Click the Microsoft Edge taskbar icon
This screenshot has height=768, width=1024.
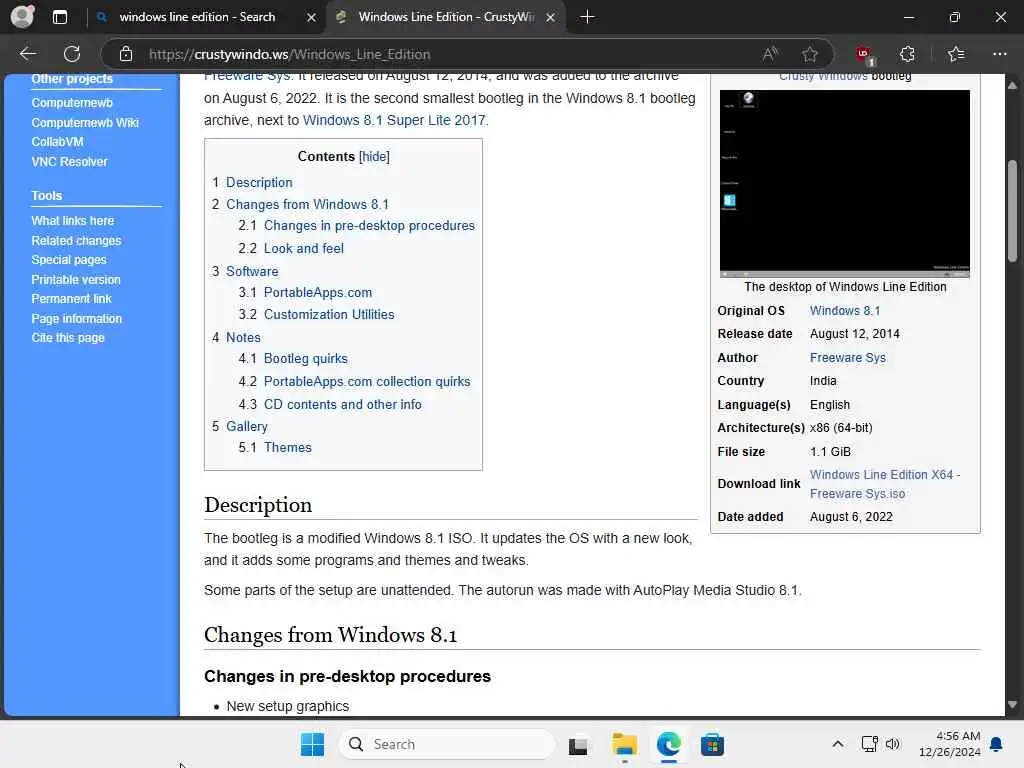[669, 744]
